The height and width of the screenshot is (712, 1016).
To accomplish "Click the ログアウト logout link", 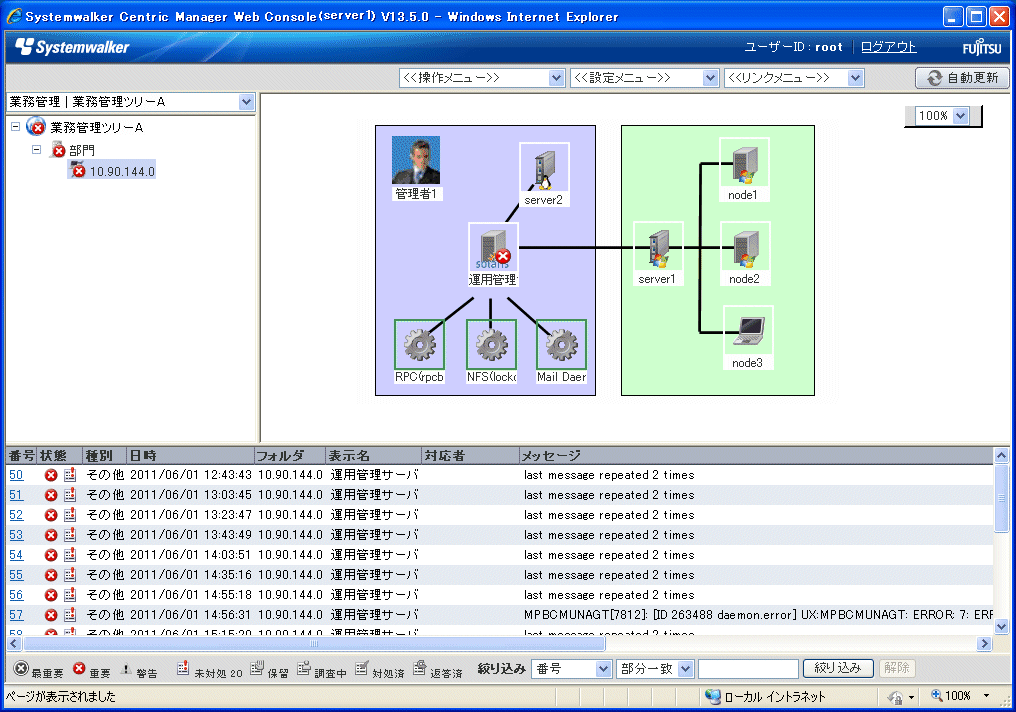I will pos(888,47).
